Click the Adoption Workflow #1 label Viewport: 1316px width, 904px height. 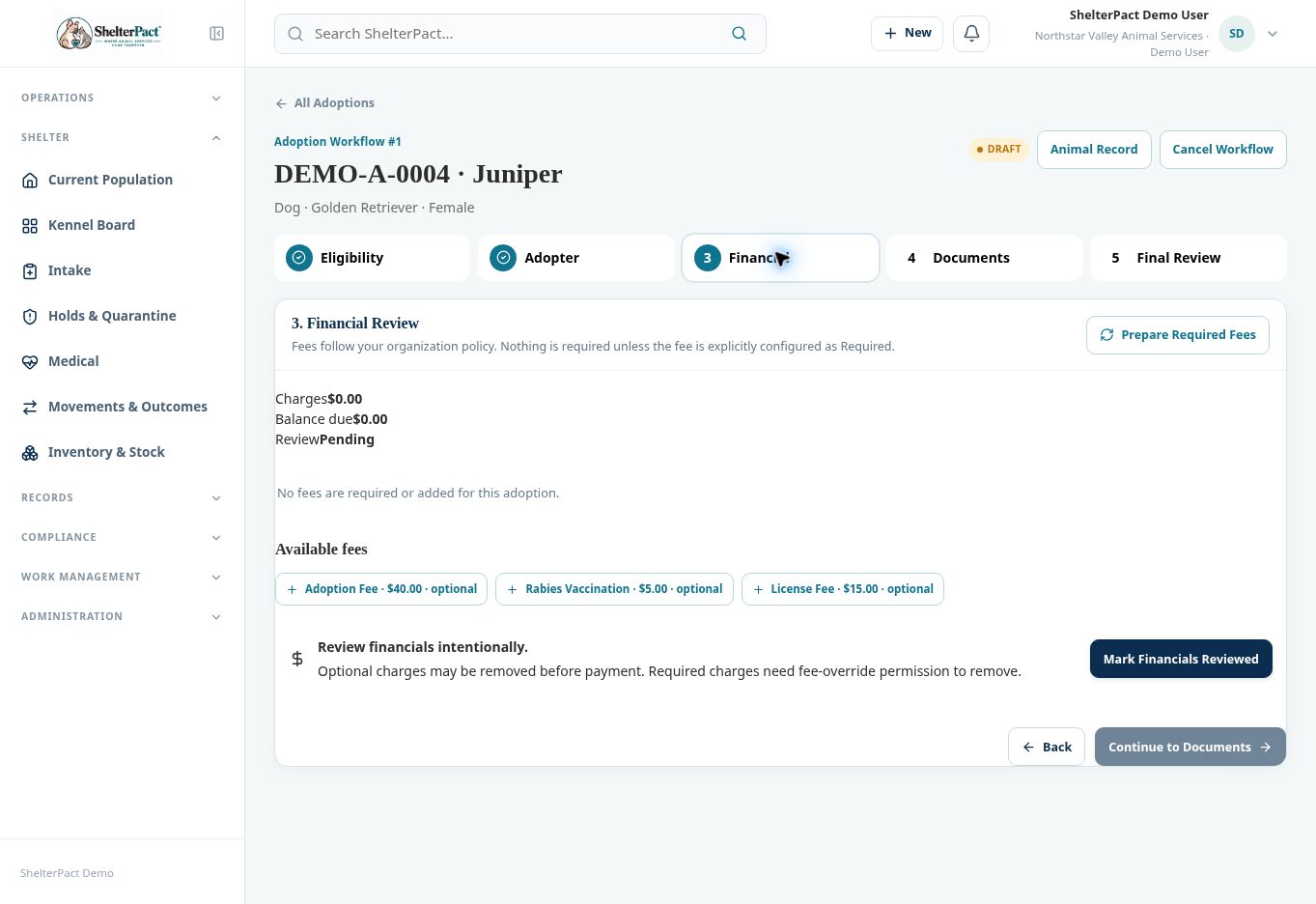pos(337,142)
